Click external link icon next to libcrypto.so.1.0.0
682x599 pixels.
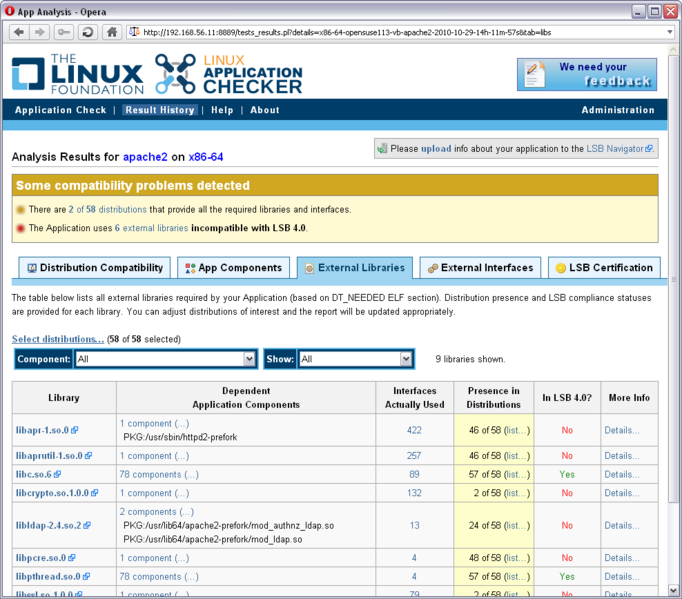[94, 493]
